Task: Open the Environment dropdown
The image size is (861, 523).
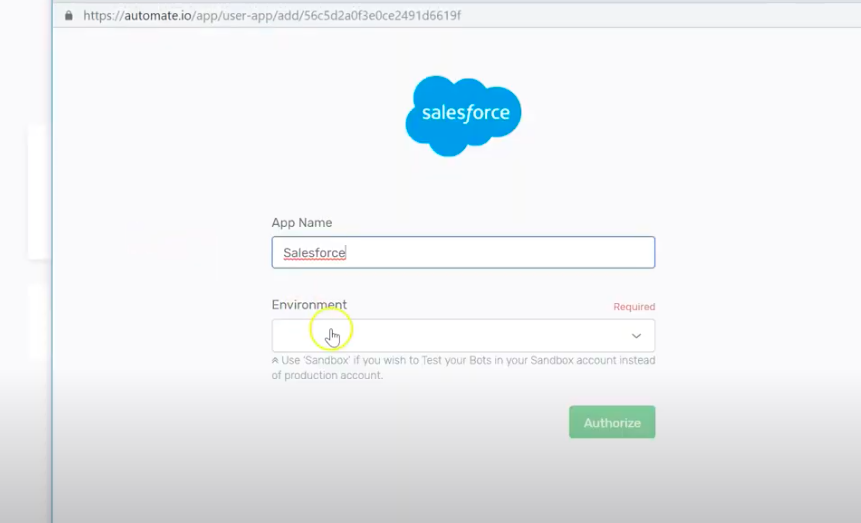Action: click(x=463, y=335)
